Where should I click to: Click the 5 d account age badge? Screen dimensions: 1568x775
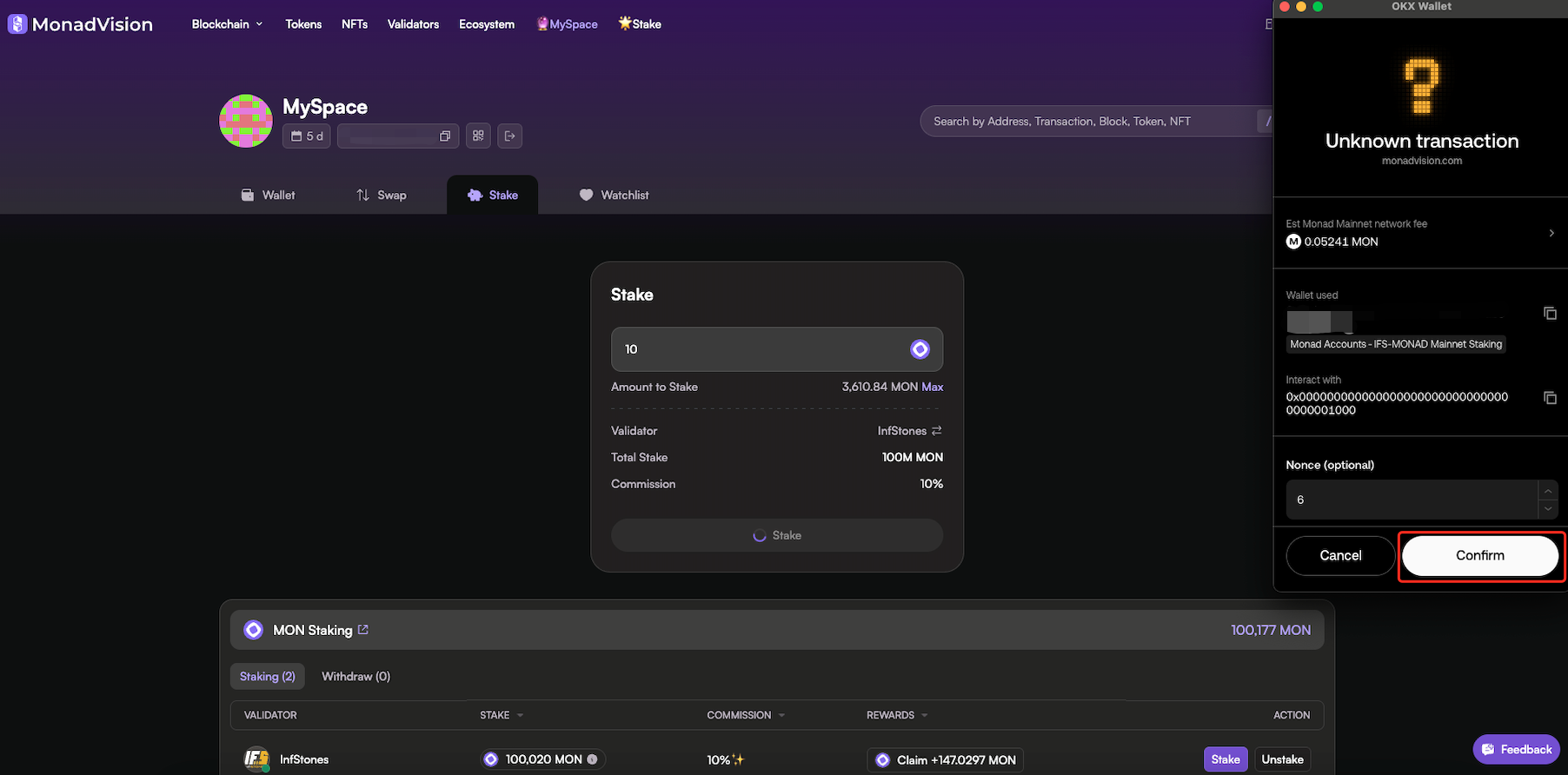point(306,136)
